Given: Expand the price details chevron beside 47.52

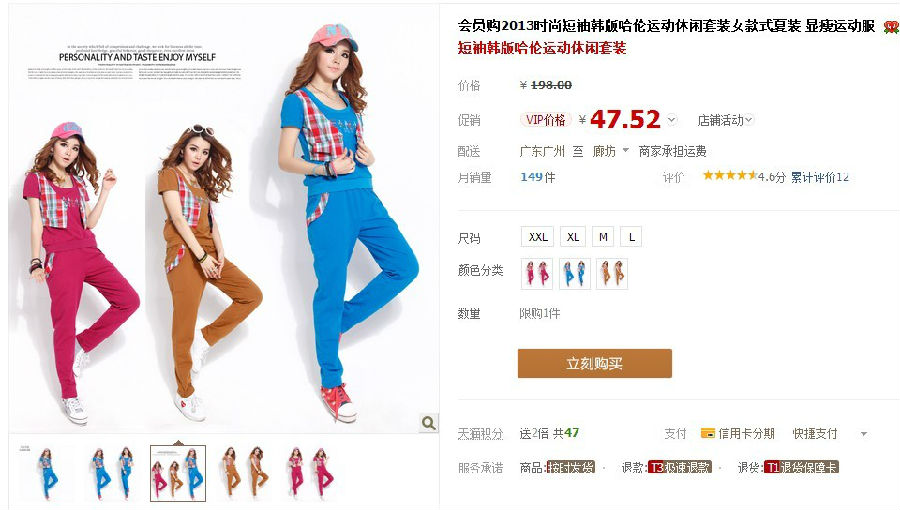Looking at the screenshot, I should pyautogui.click(x=672, y=120).
